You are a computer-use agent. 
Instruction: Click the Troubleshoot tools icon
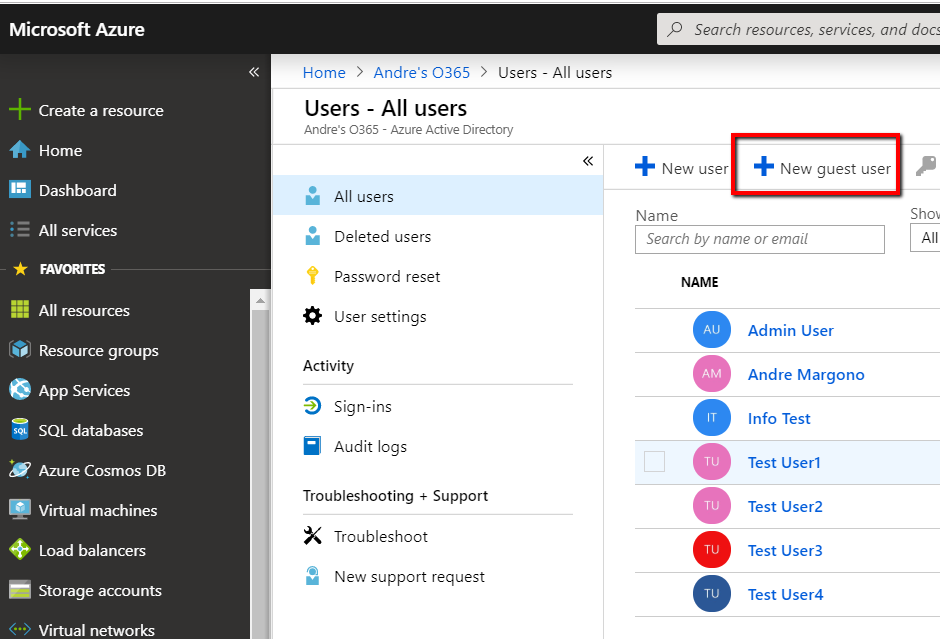click(313, 536)
